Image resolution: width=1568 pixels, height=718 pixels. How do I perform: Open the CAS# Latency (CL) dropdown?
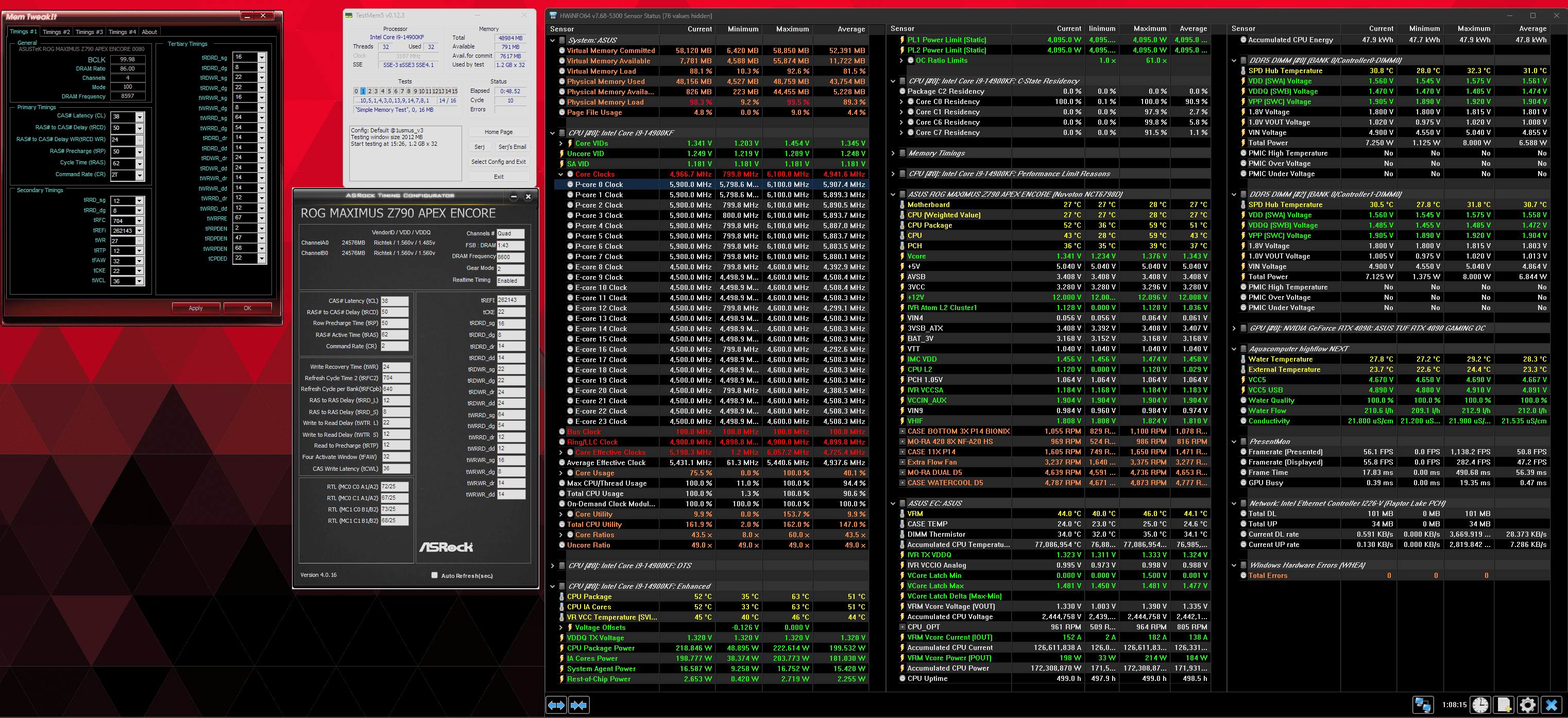140,117
